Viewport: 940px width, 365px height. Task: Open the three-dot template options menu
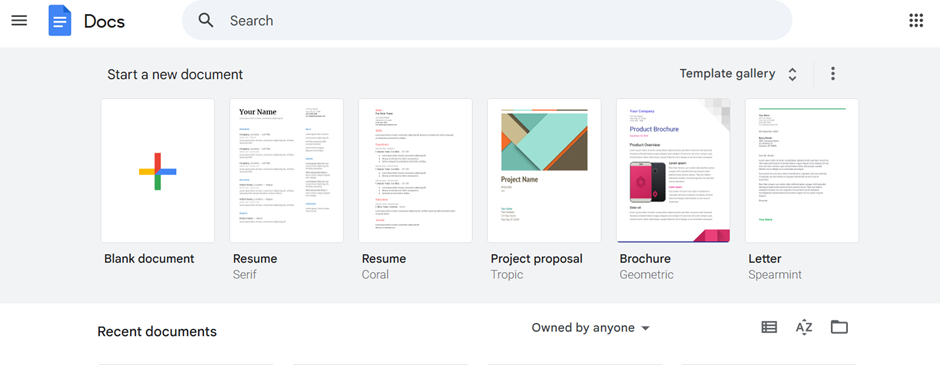[x=832, y=74]
